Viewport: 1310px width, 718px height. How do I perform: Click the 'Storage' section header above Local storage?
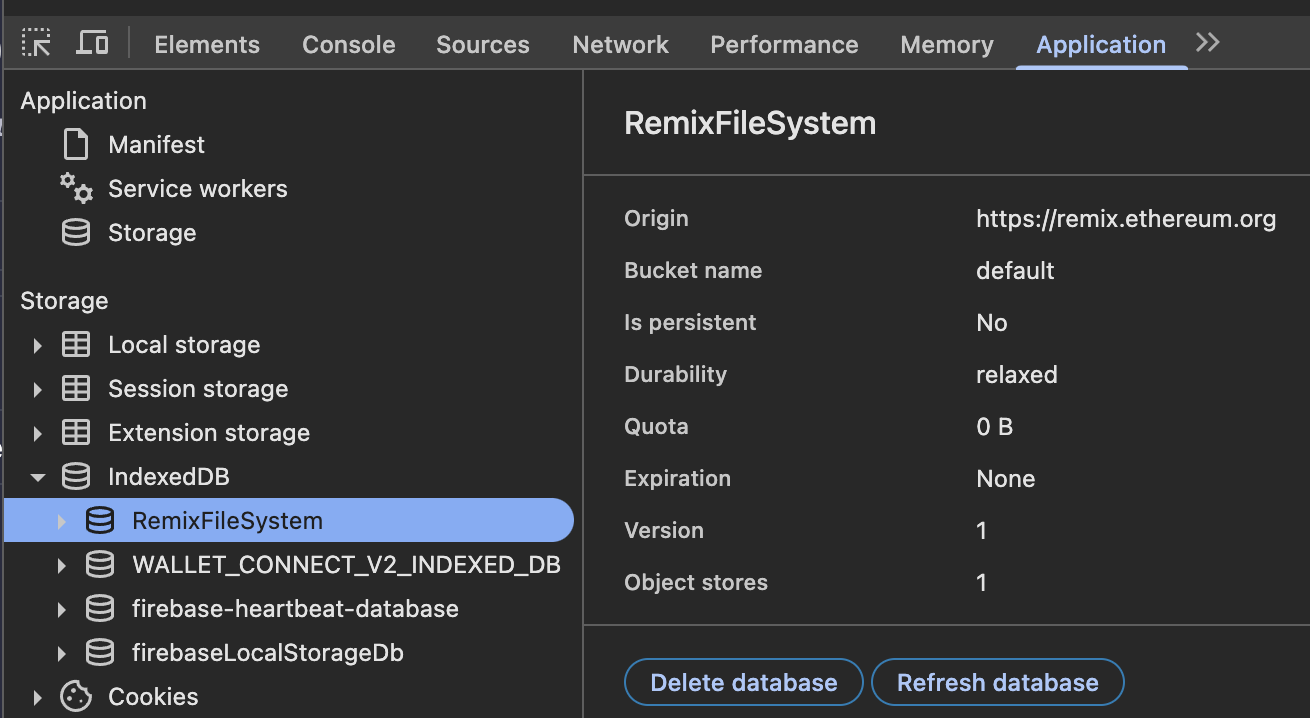coord(64,301)
